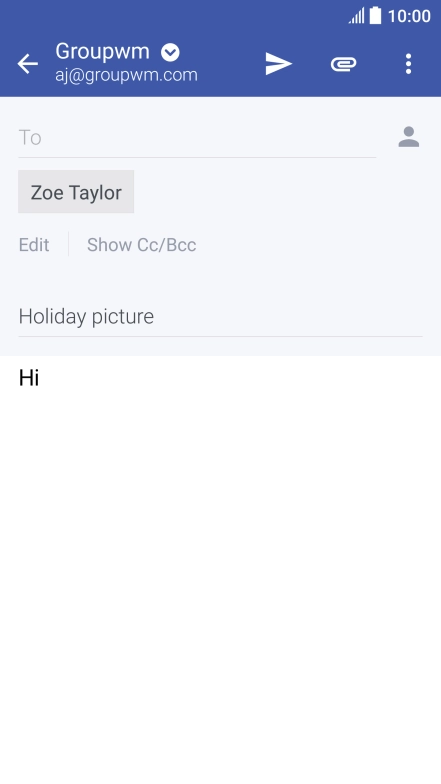Expand the Groupwm account dropdown arrow

click(x=170, y=52)
